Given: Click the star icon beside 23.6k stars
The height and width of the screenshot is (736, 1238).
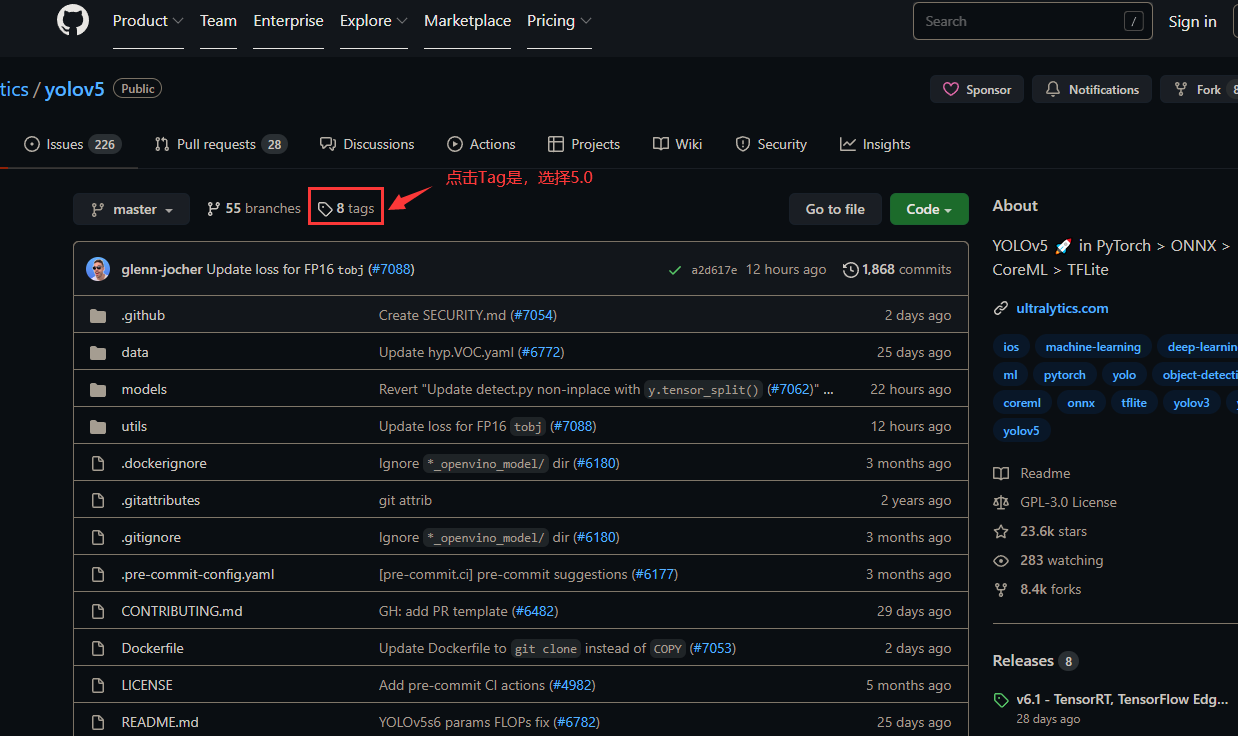Looking at the screenshot, I should click(x=1001, y=532).
